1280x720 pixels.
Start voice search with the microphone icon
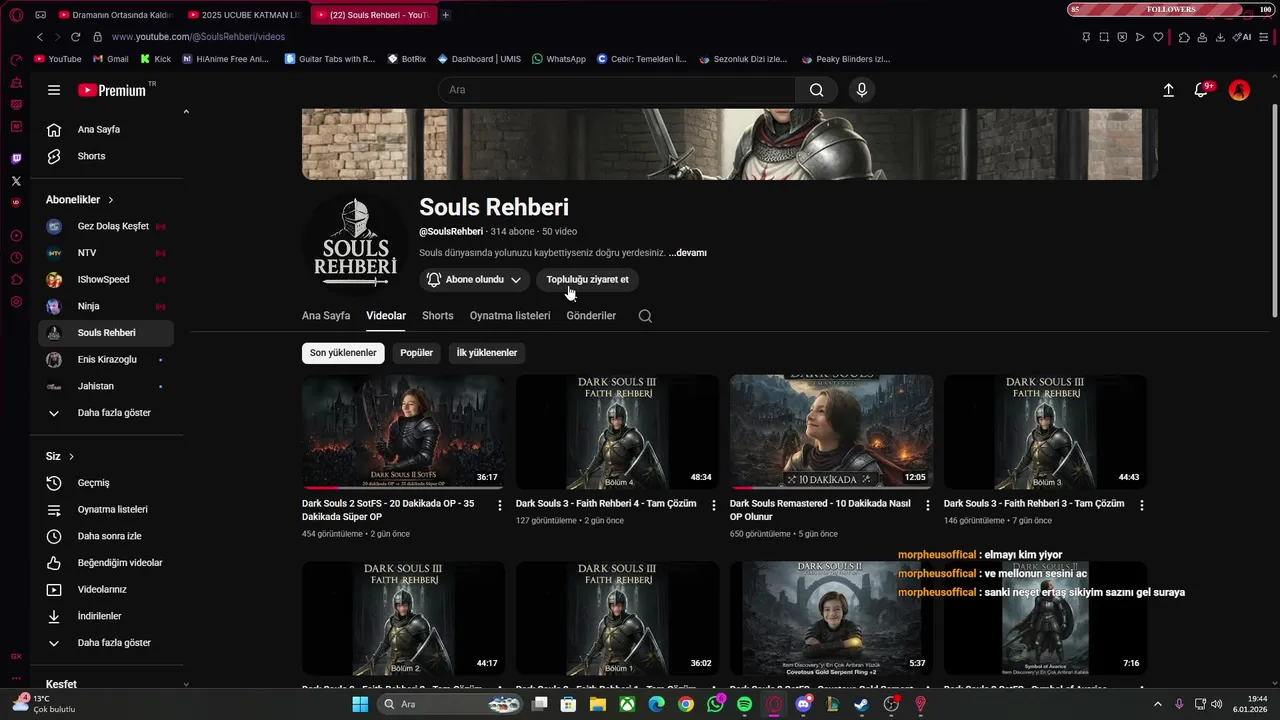point(862,90)
